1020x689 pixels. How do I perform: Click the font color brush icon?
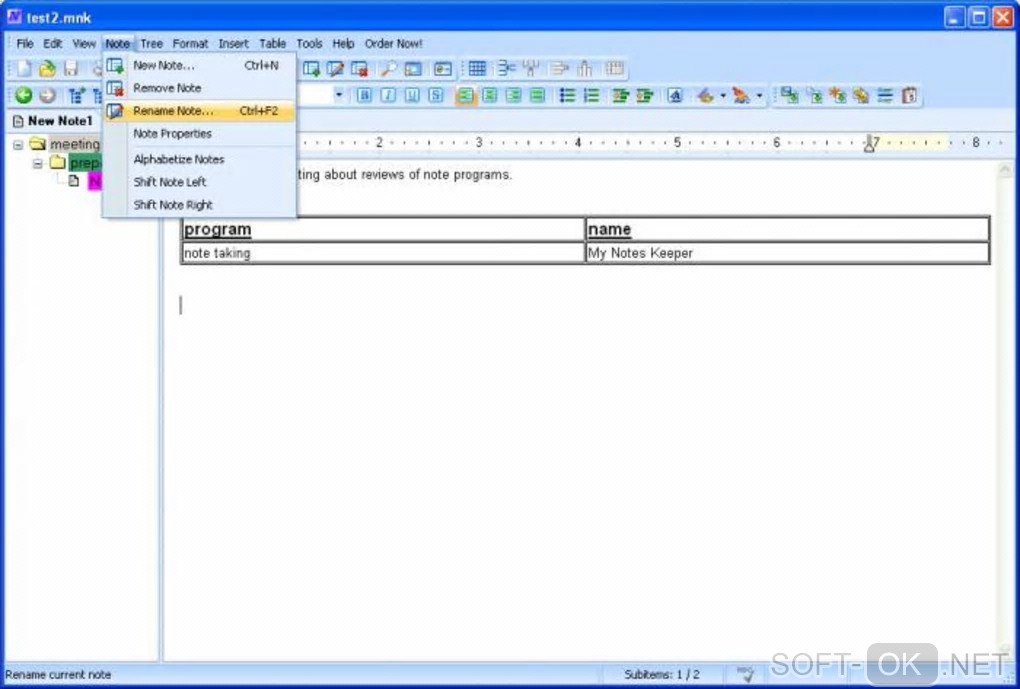tap(742, 96)
